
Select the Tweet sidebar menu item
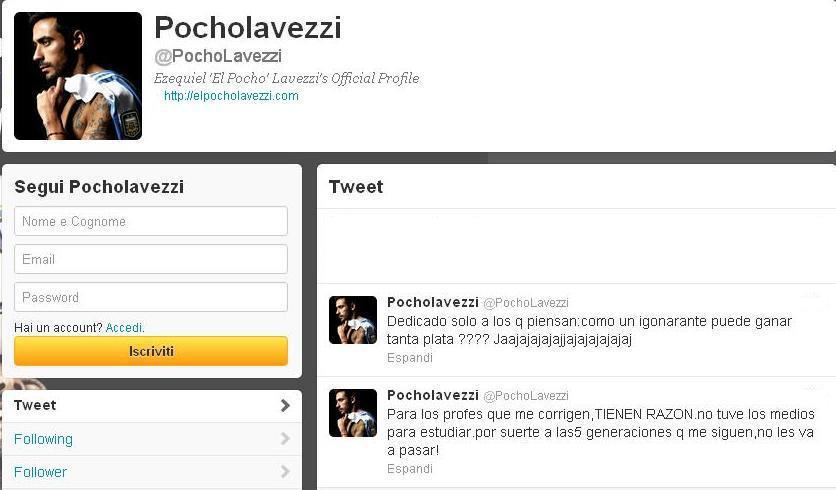[x=152, y=406]
